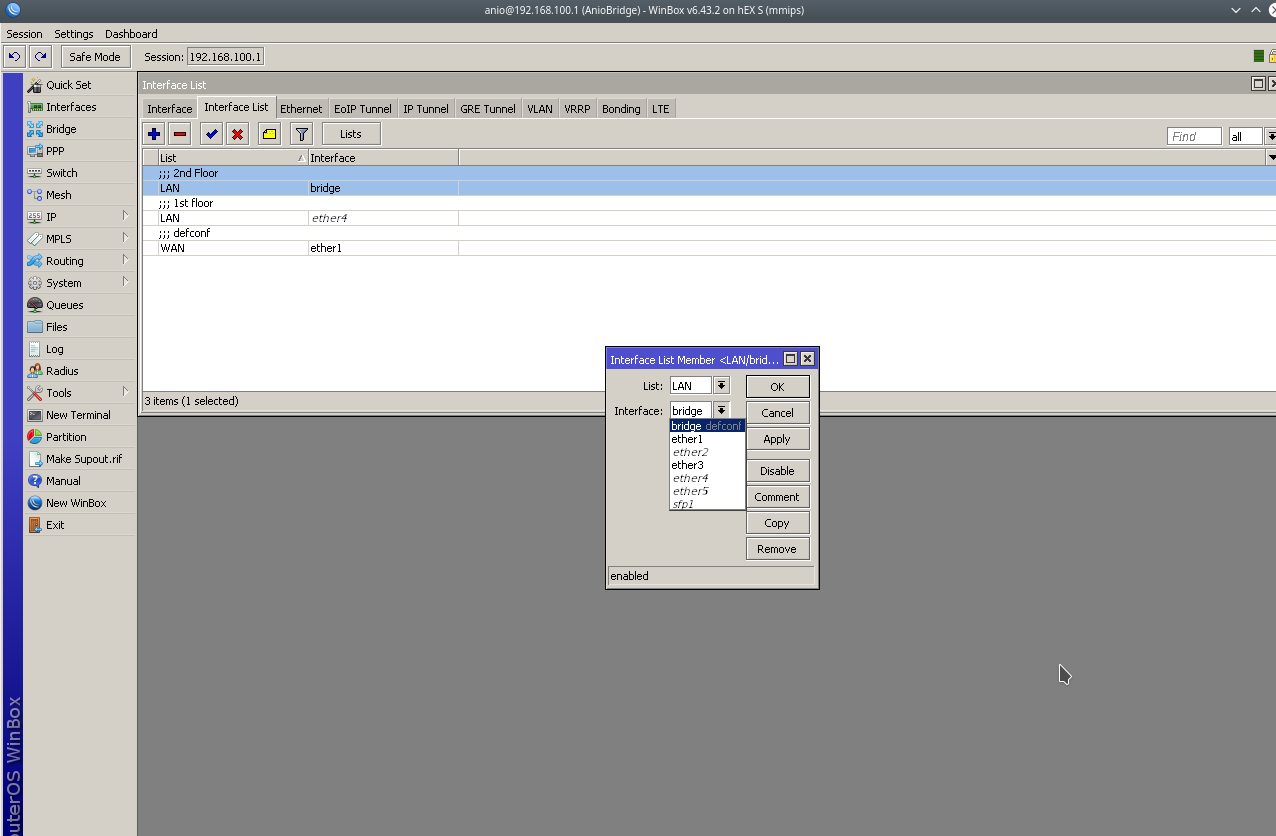Viewport: 1276px width, 836px height.
Task: Click the Find search field
Action: (1194, 136)
